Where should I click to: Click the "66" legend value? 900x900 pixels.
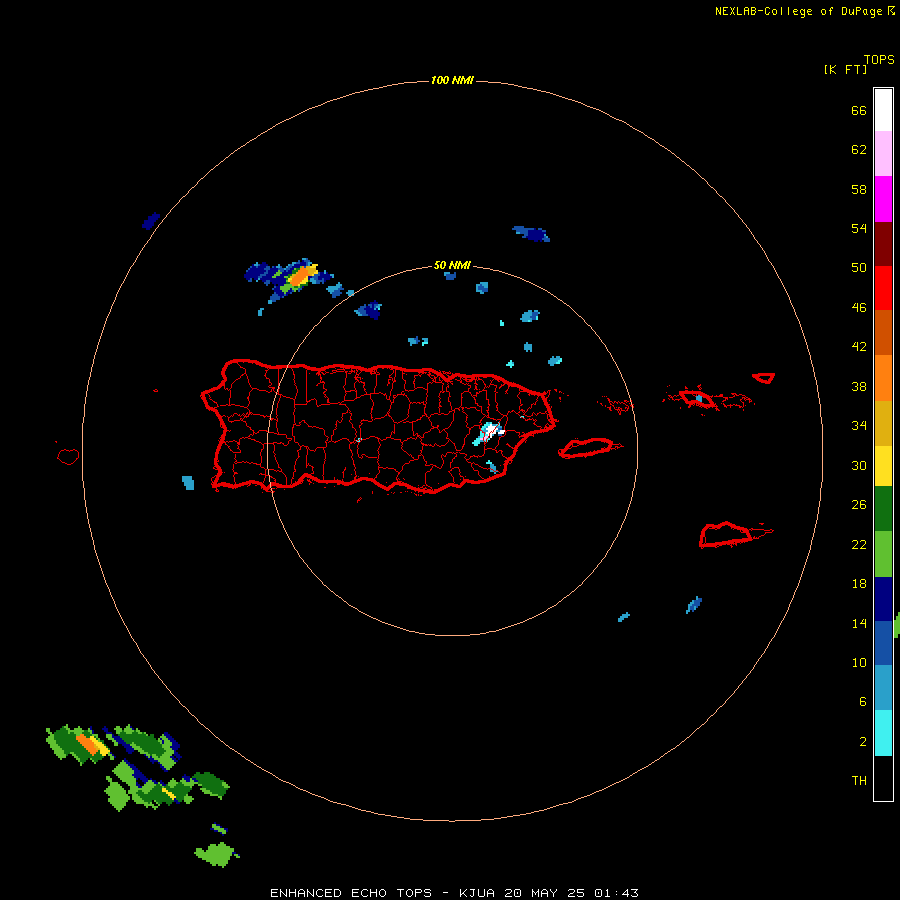[x=859, y=110]
